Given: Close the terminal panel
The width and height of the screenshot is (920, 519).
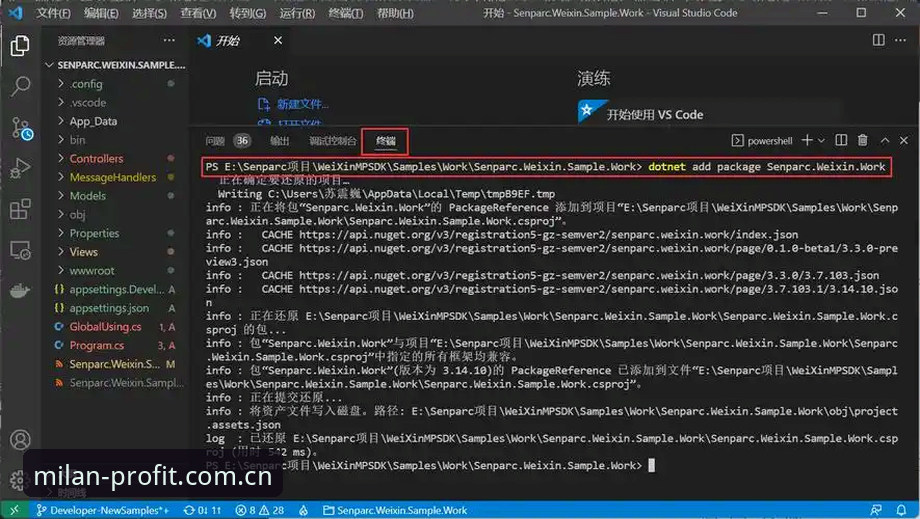Looking at the screenshot, I should tap(904, 140).
